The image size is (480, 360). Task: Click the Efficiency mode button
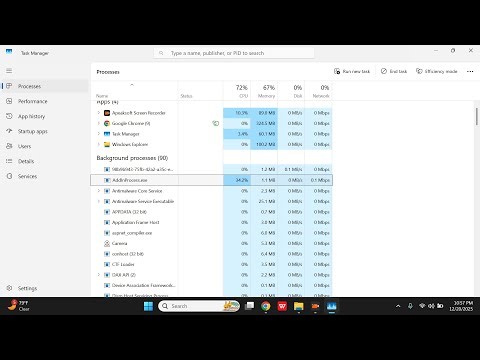437,71
